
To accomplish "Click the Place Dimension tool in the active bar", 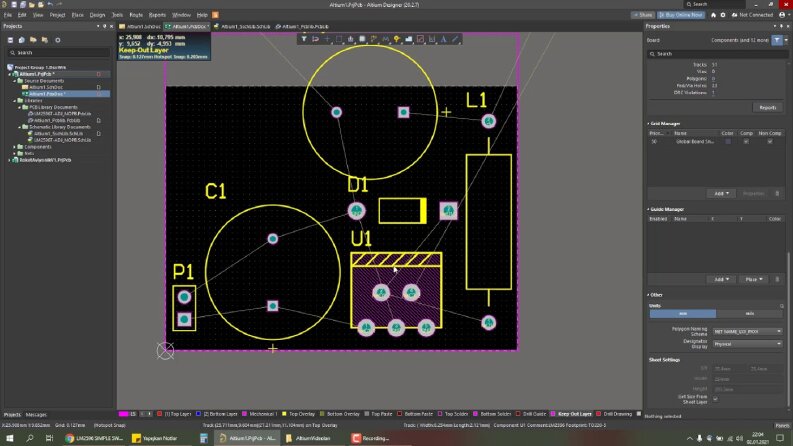I will pyautogui.click(x=432, y=39).
